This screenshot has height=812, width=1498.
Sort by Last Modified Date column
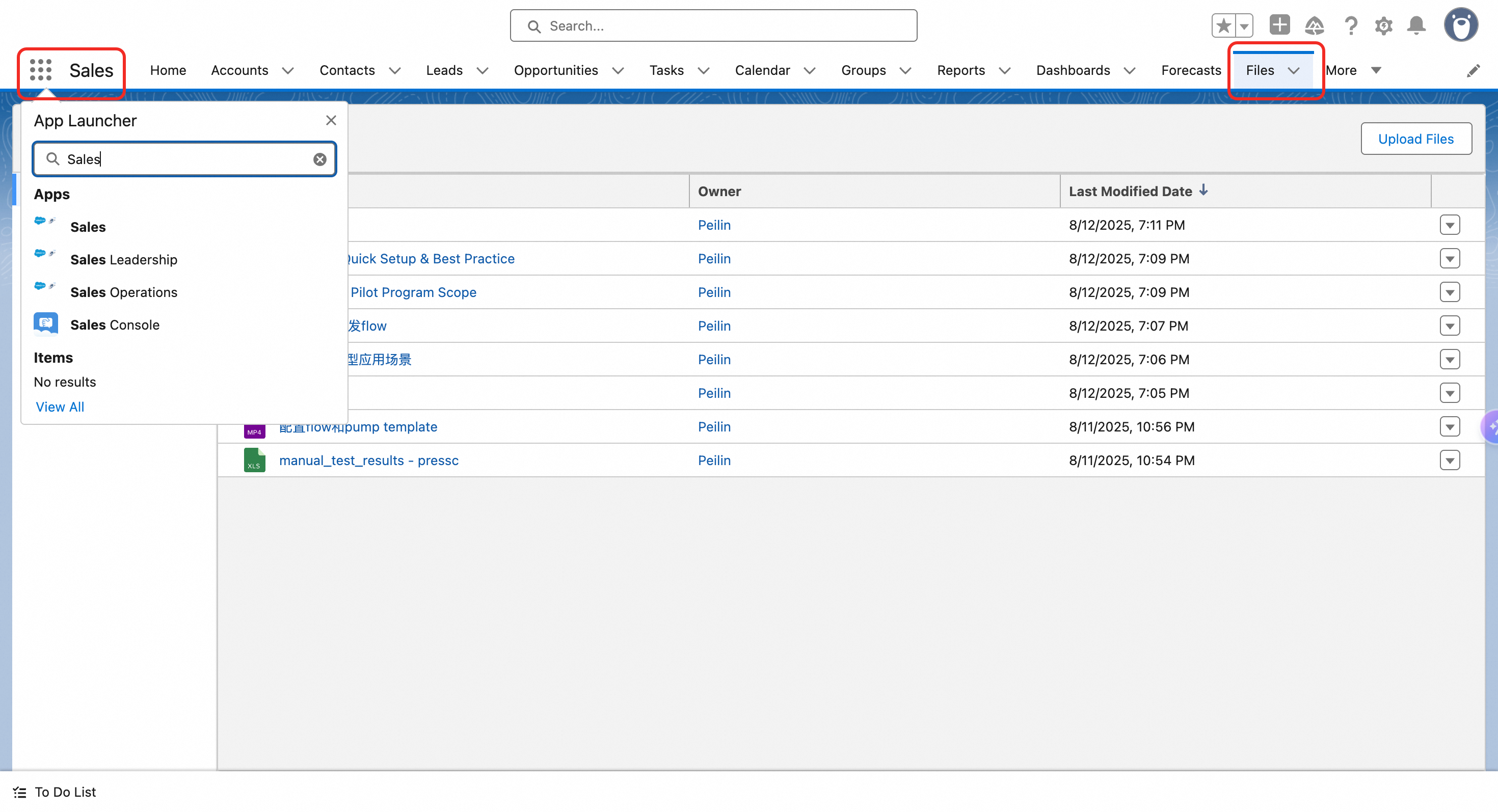pos(1139,191)
